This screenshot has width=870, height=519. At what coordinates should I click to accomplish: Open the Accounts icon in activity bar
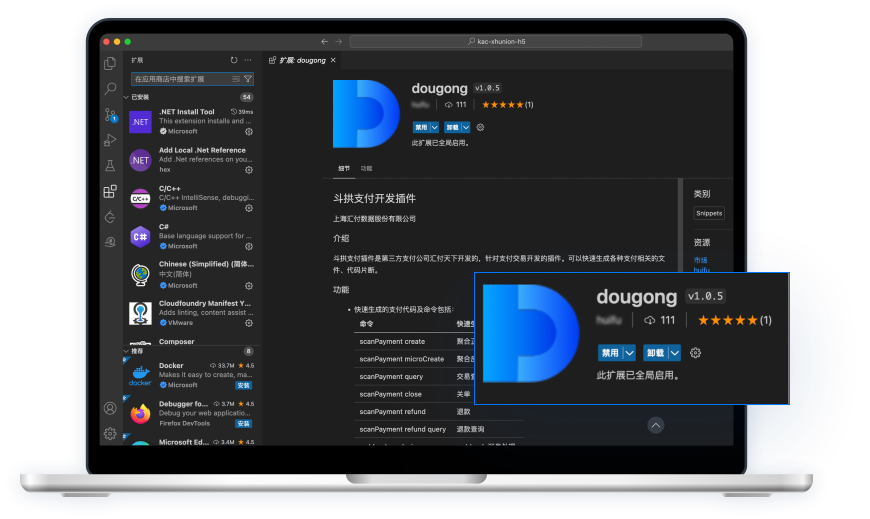pos(110,409)
